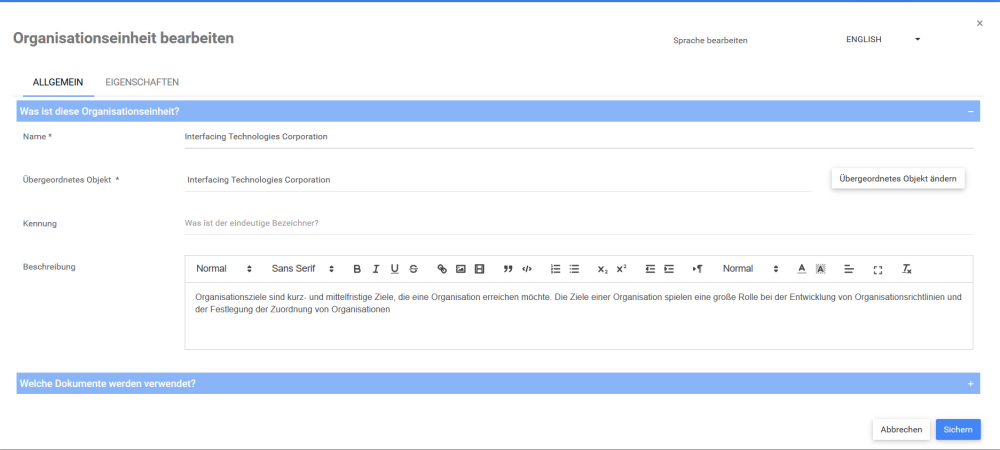The width and height of the screenshot is (1000, 450).
Task: Click the 'Kennung' field label
Action: [x=40, y=224]
